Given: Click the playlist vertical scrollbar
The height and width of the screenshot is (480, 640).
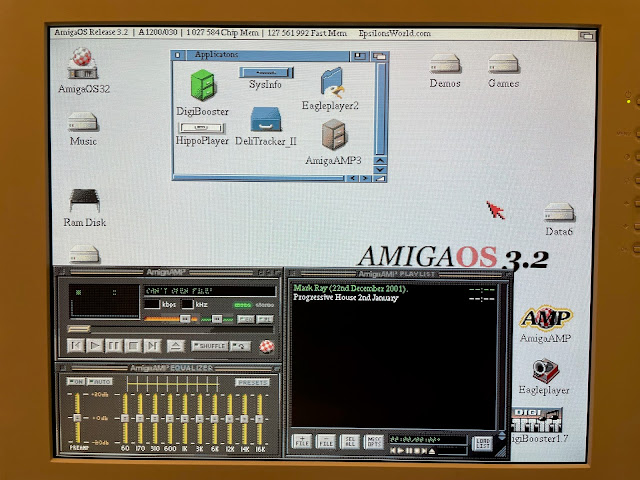Looking at the screenshot, I should coord(502,357).
